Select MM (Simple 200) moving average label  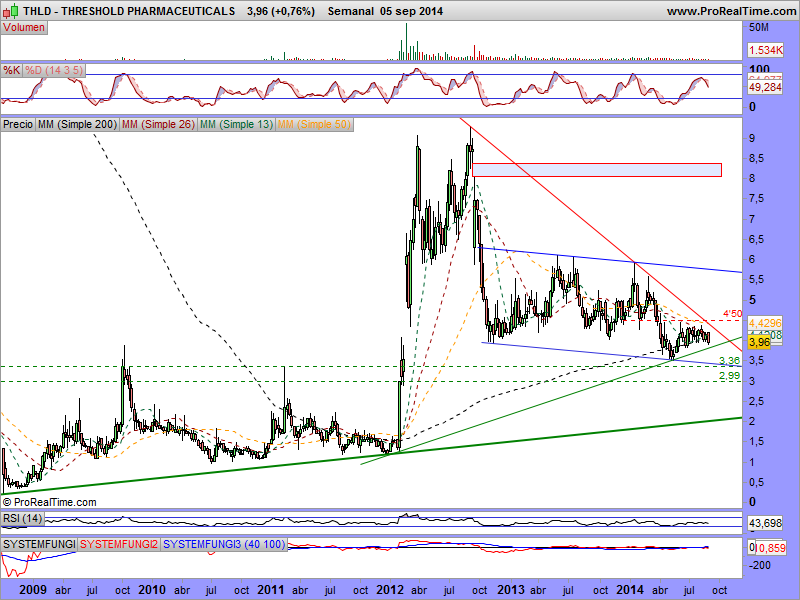[78, 124]
